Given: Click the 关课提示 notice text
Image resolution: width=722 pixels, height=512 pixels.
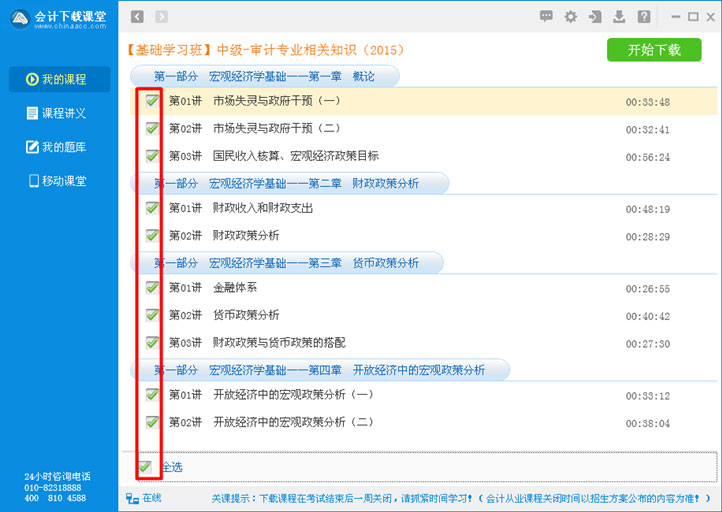Looking at the screenshot, I should pos(461,498).
